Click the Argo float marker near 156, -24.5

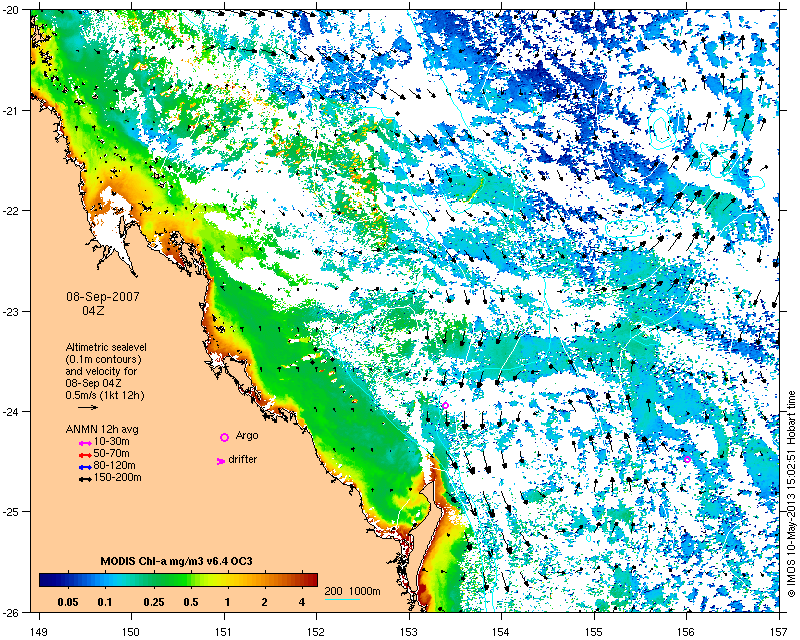[x=687, y=459]
